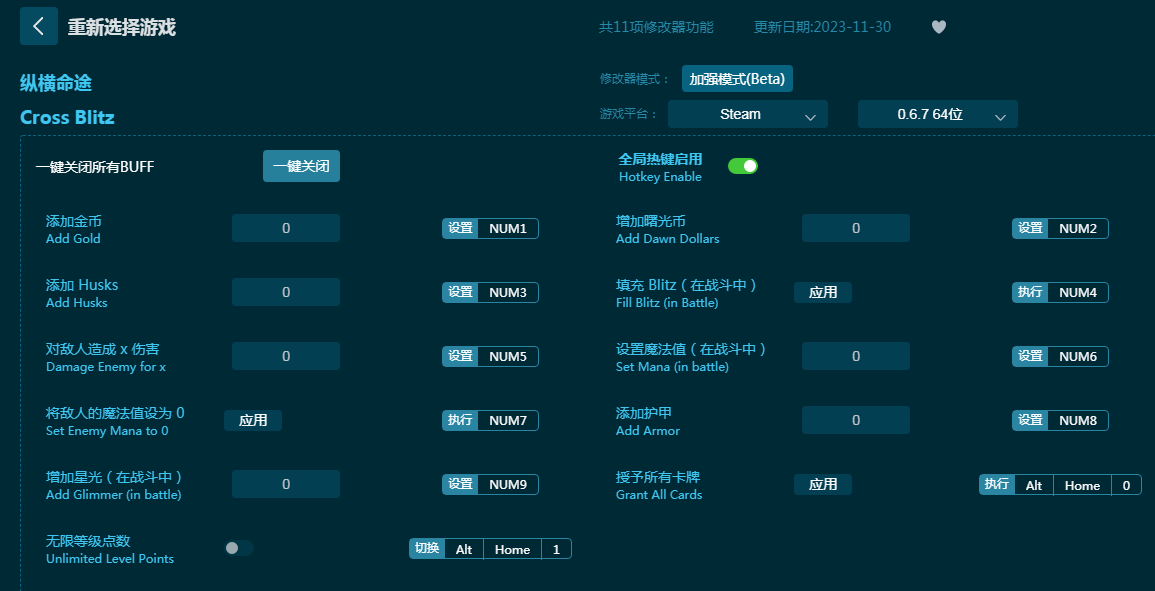
Task: Click the Add Dawn Dollars input field
Action: click(855, 228)
